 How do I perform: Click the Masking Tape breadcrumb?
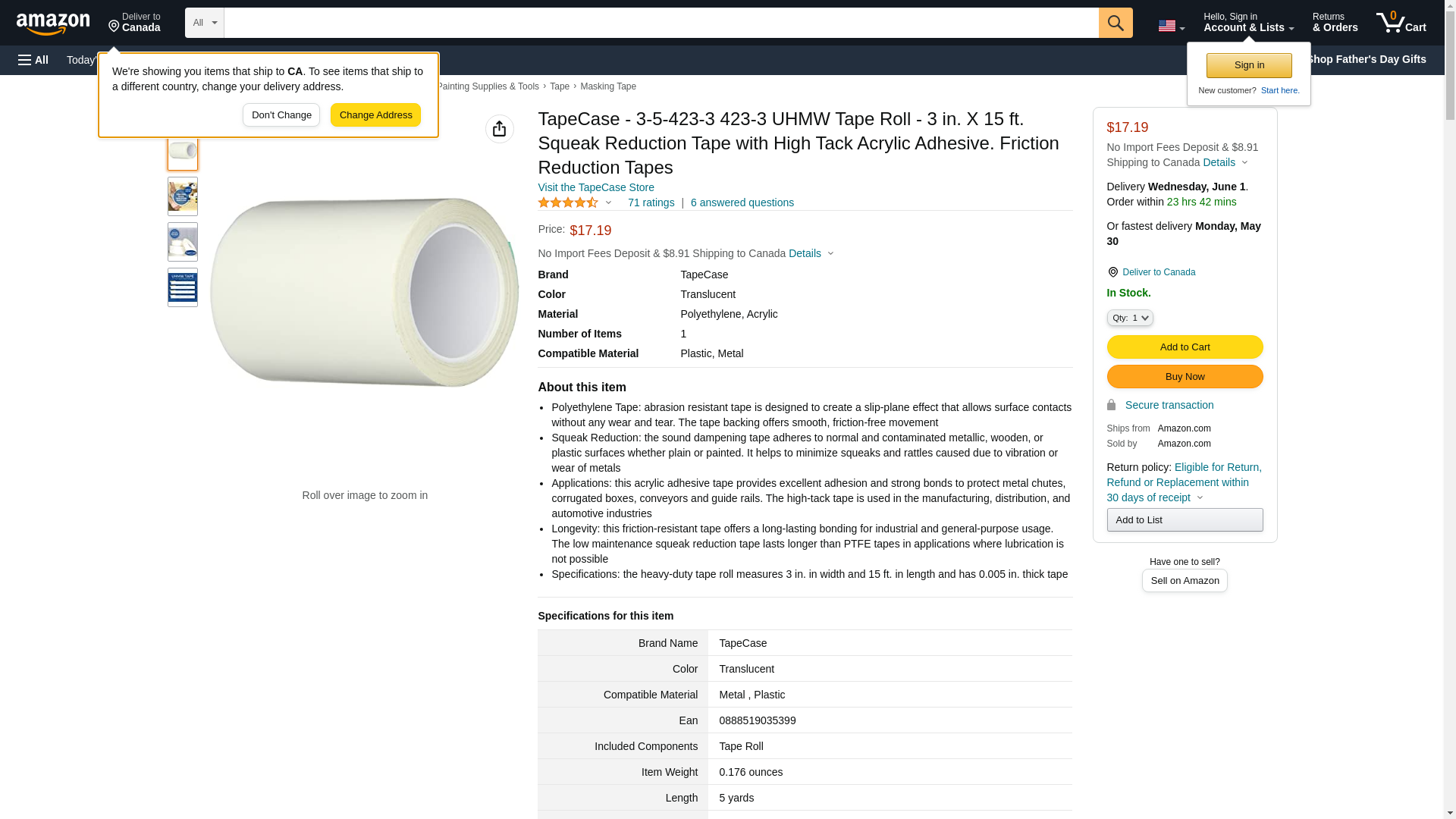607,86
